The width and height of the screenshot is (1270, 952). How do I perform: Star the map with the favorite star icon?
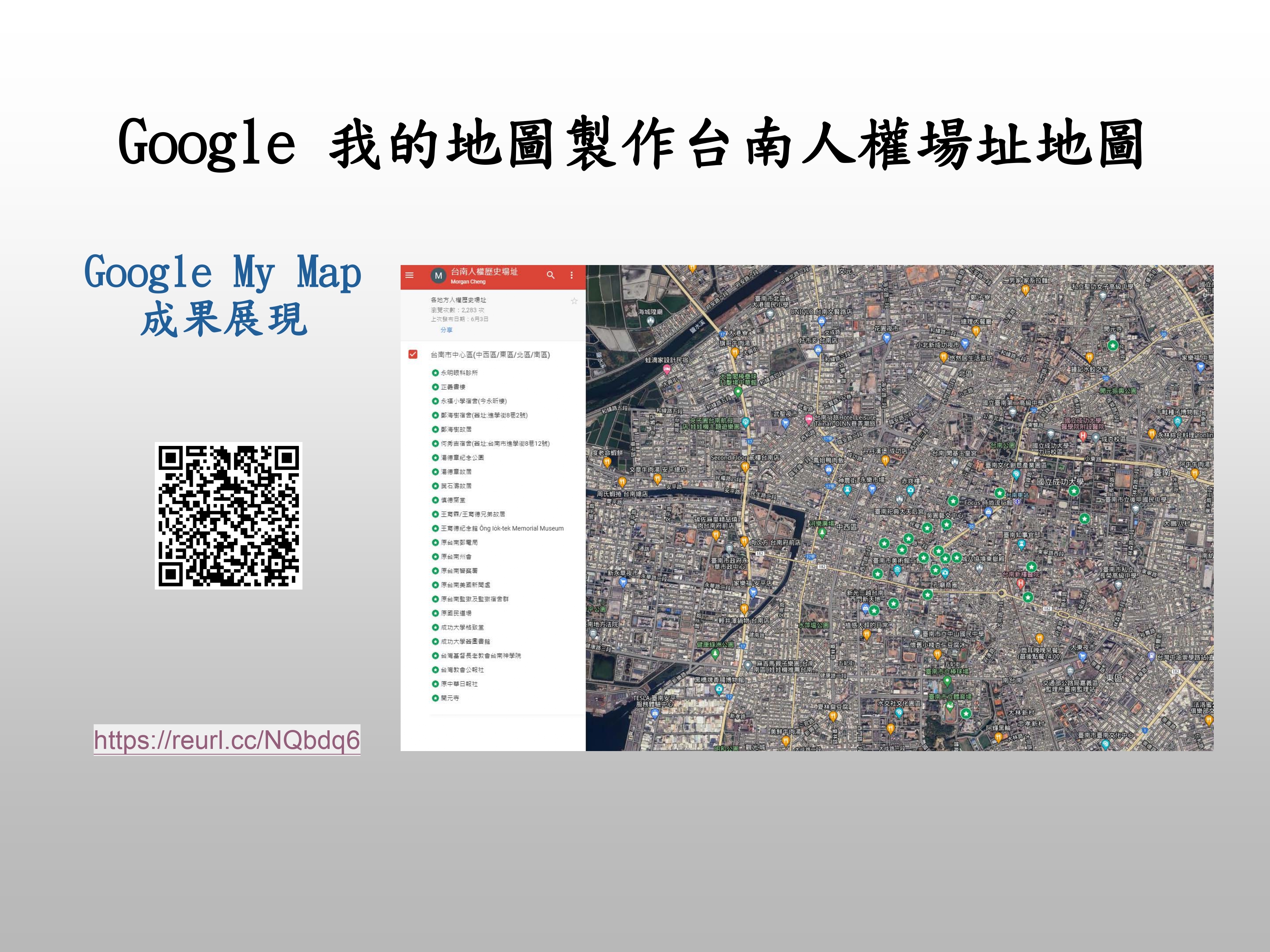point(574,301)
